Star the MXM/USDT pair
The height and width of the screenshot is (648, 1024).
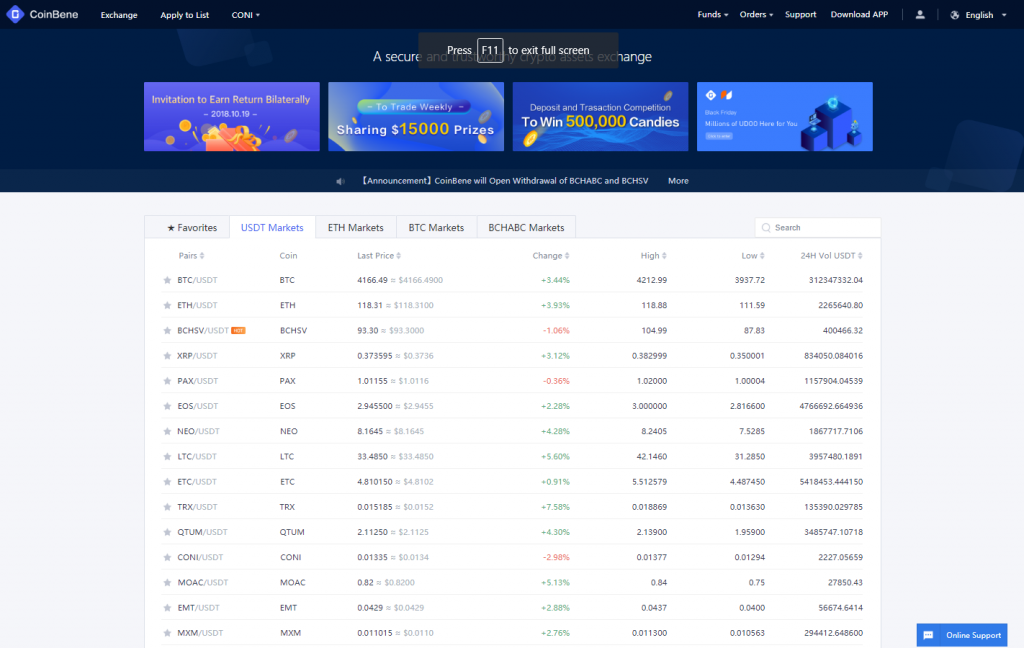167,633
